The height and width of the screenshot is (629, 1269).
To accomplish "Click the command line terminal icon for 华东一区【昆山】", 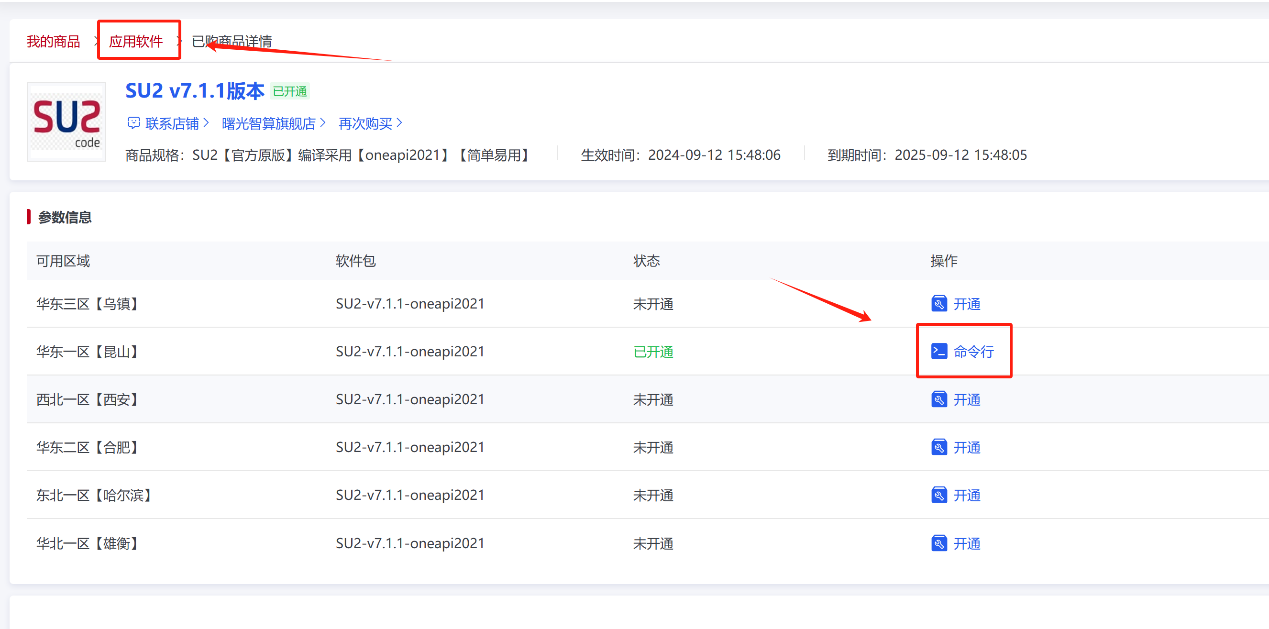I will click(x=939, y=352).
